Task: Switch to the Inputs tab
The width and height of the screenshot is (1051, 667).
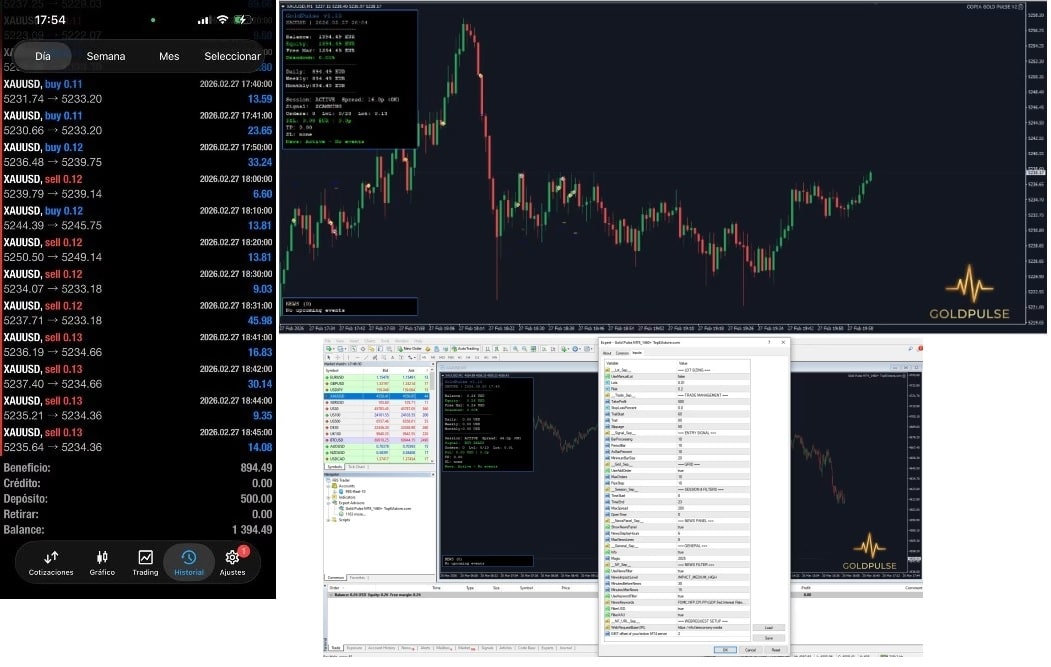Action: (636, 353)
